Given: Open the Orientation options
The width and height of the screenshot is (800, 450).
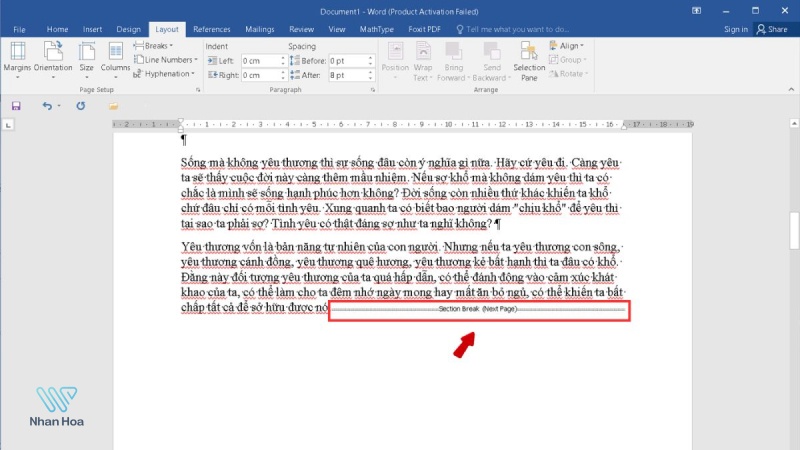Looking at the screenshot, I should click(53, 61).
